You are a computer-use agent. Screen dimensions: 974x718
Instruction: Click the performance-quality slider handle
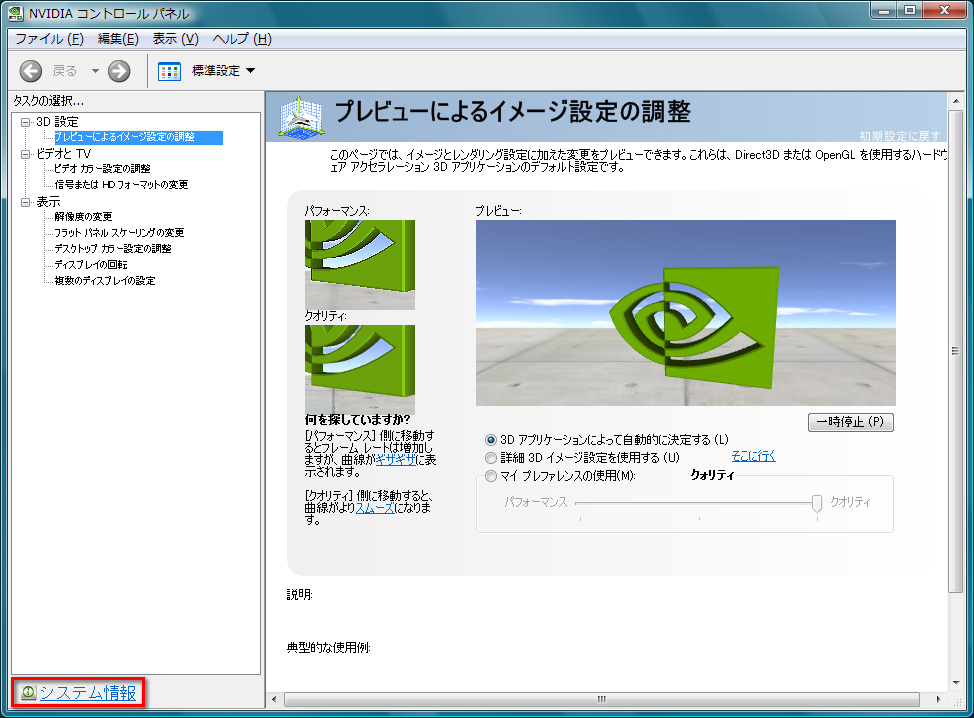pyautogui.click(x=817, y=503)
